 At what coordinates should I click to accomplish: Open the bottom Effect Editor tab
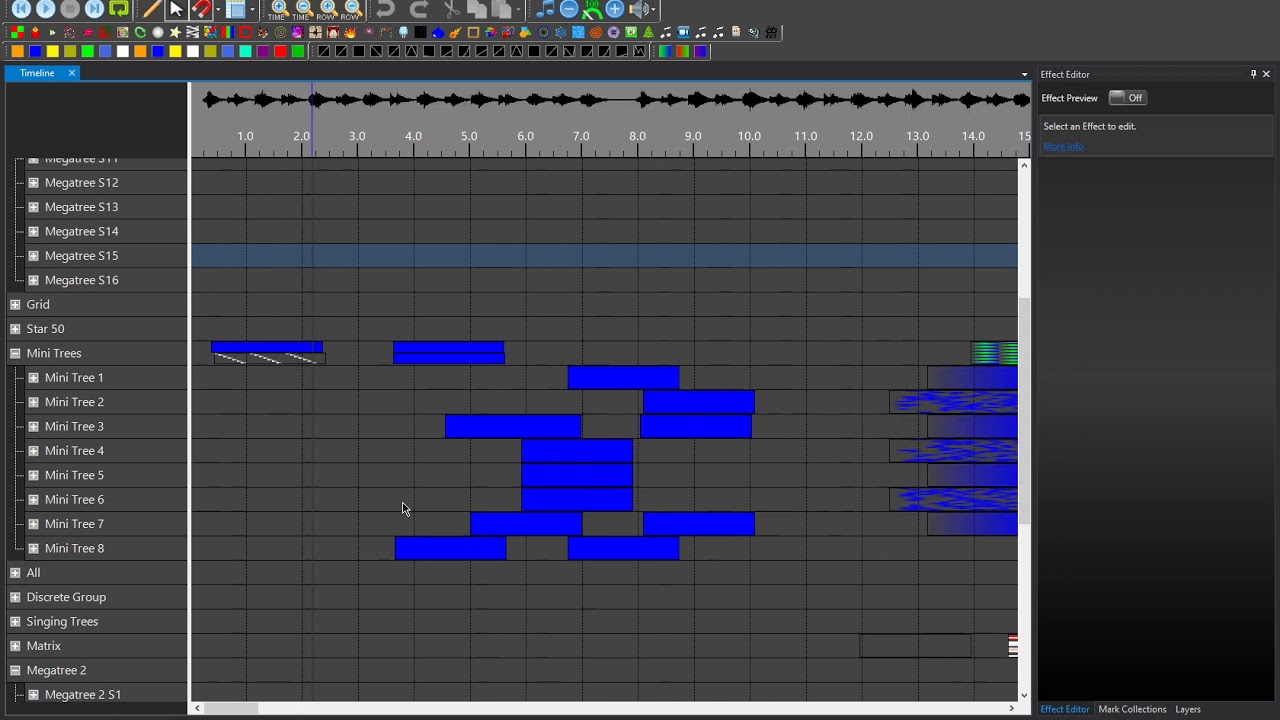pos(1065,709)
